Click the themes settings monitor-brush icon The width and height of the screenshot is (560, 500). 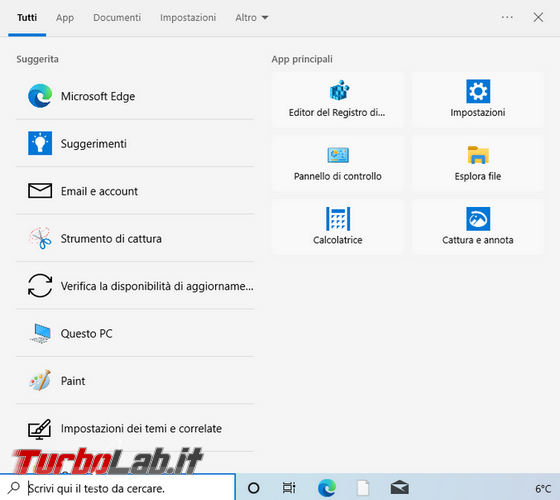coord(40,429)
